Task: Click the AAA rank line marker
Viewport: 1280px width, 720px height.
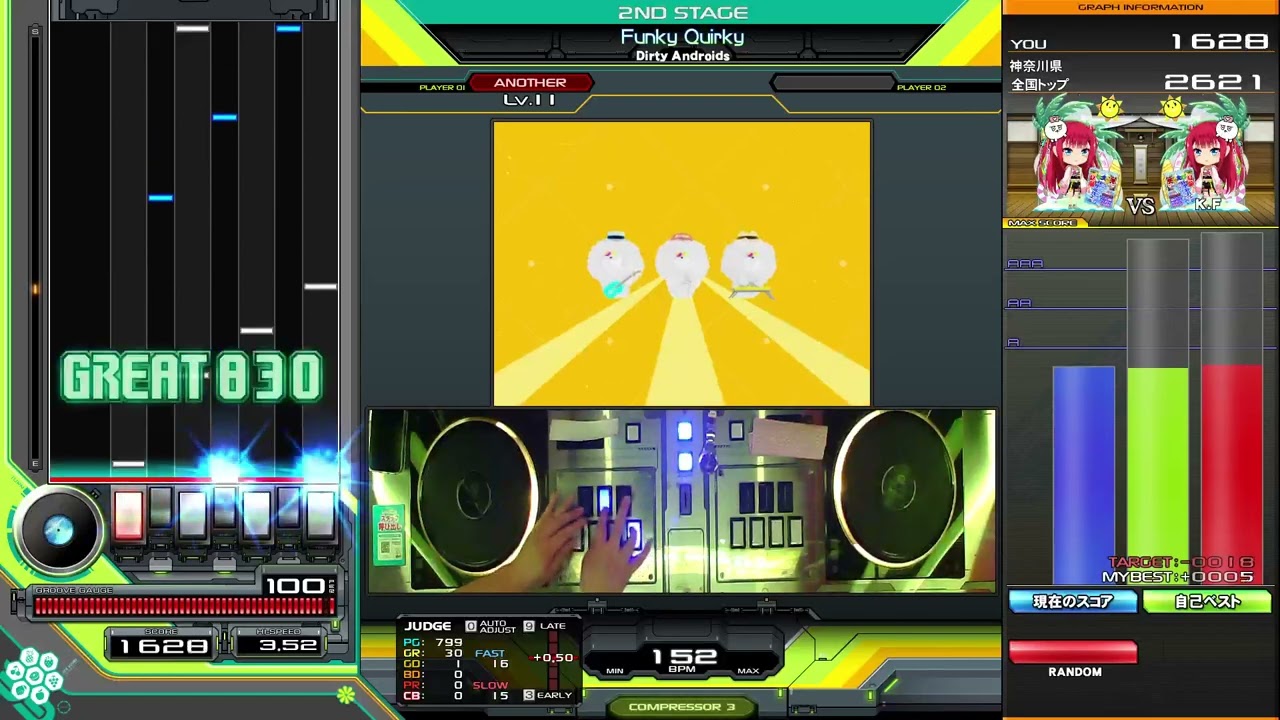Action: pos(1025,264)
